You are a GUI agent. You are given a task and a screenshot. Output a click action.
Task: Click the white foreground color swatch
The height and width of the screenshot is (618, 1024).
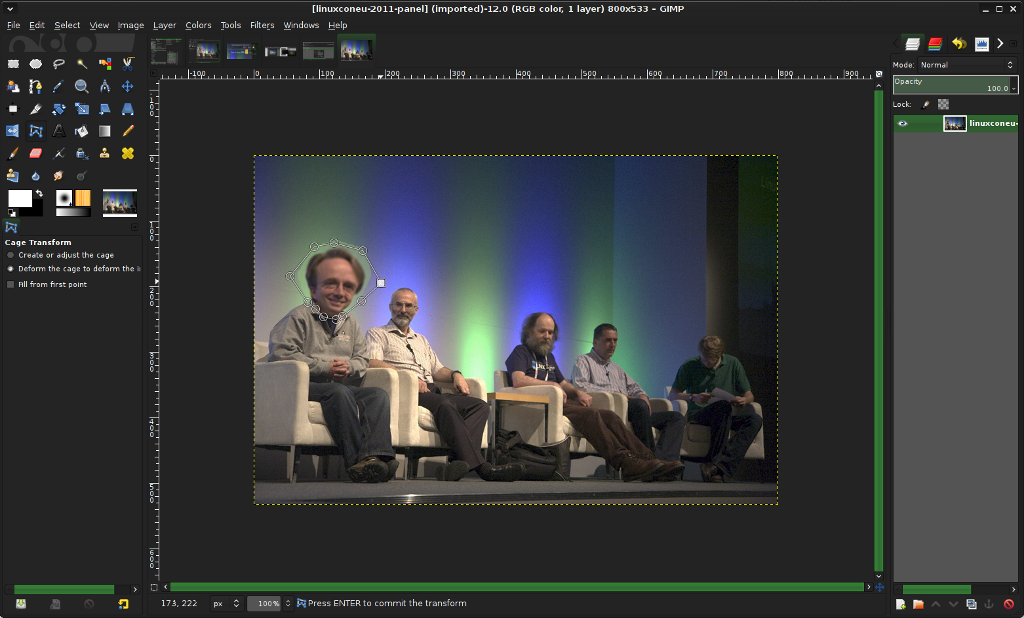(19, 198)
